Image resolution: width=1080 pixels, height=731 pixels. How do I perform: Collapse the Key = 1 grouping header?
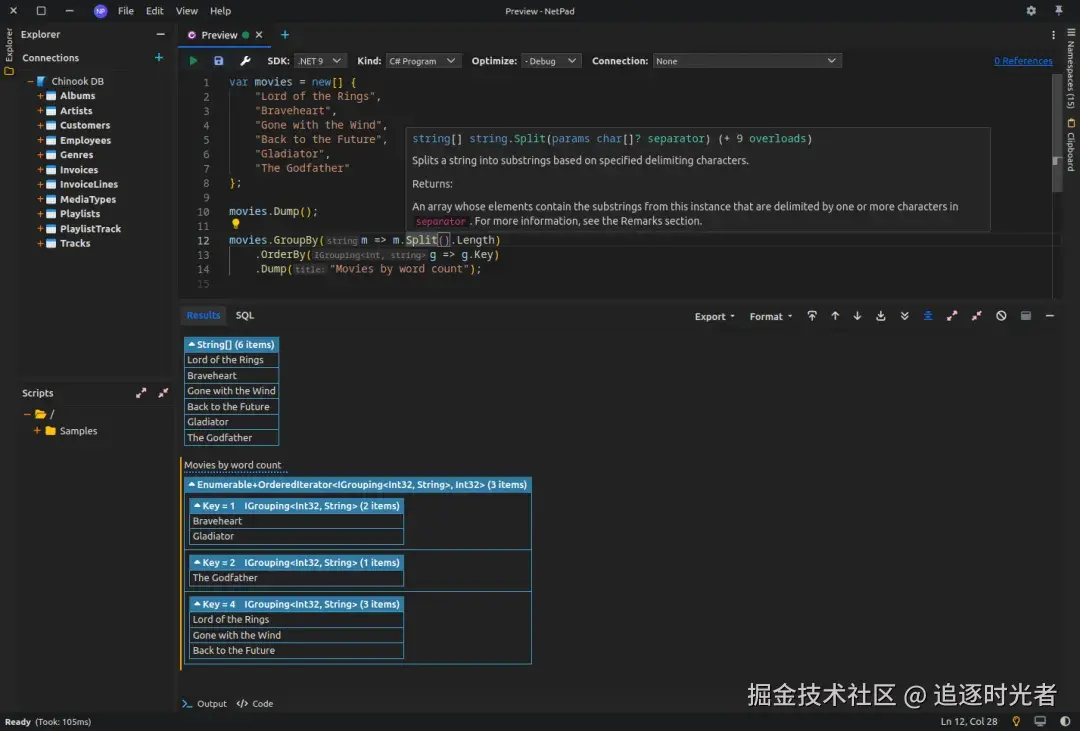(296, 506)
